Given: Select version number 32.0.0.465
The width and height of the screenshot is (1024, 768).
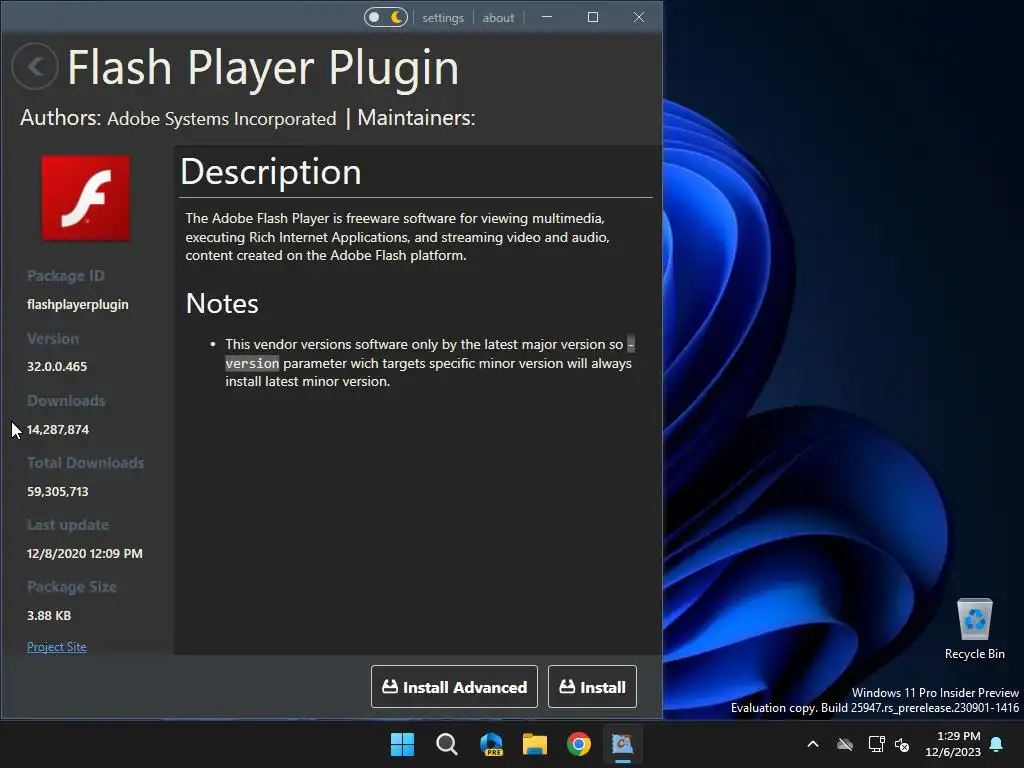Looking at the screenshot, I should [x=57, y=366].
